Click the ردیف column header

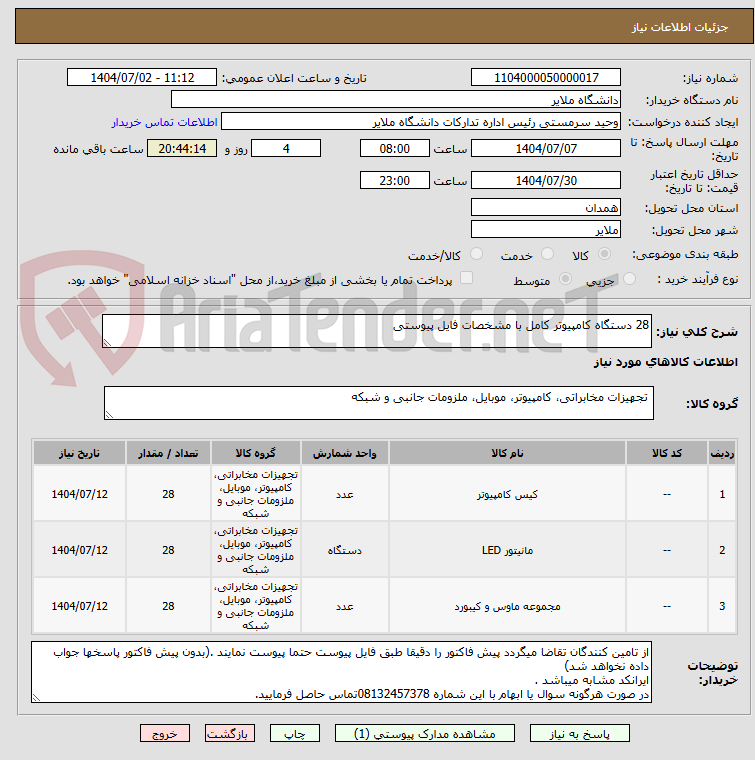tap(722, 453)
